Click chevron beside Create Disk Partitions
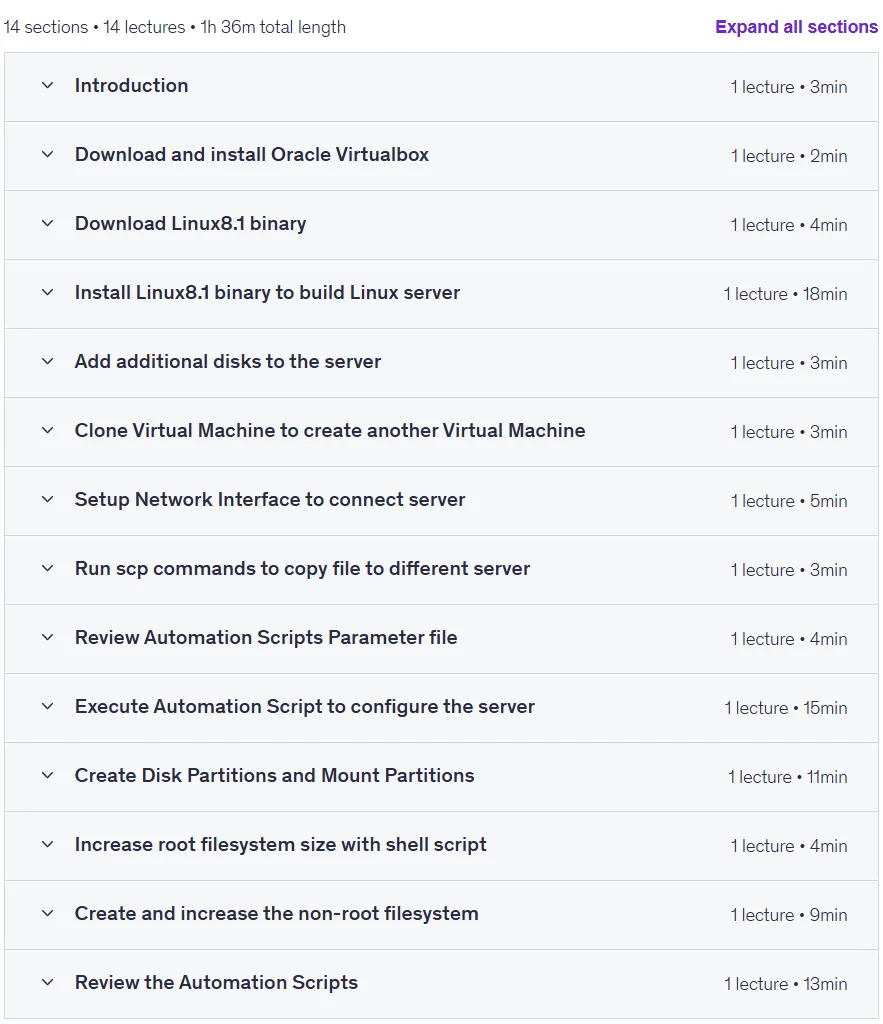The image size is (883, 1024). pos(48,776)
